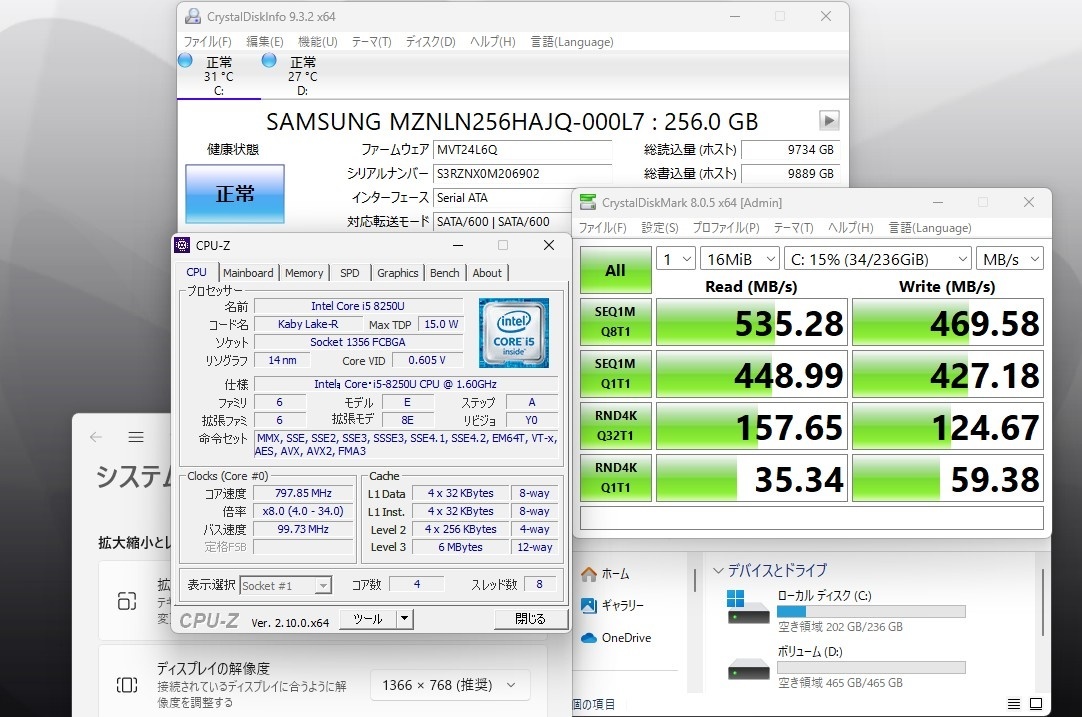Click the 469.58 sequential write result

click(948, 322)
